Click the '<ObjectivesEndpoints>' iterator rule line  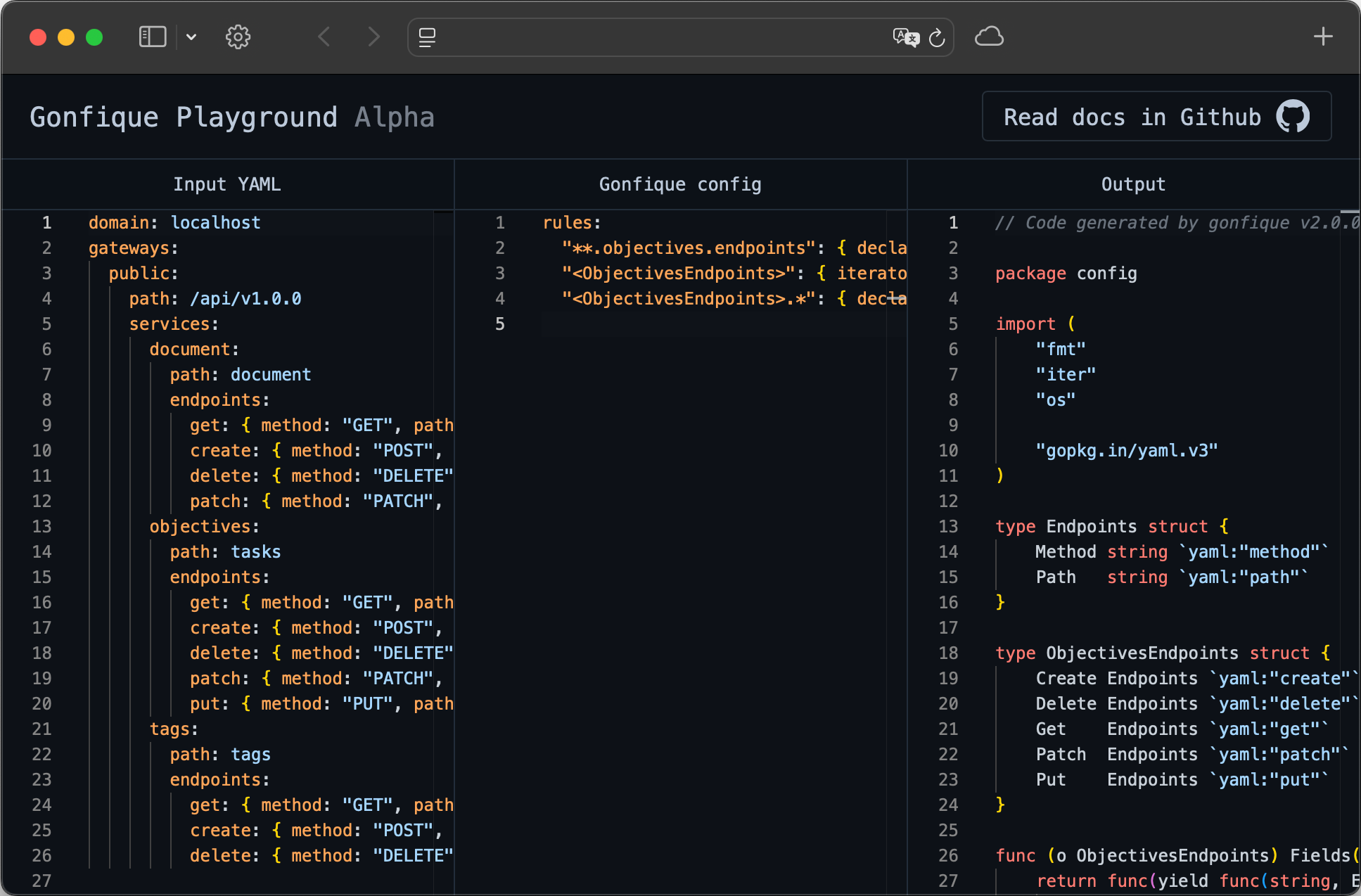click(x=734, y=273)
